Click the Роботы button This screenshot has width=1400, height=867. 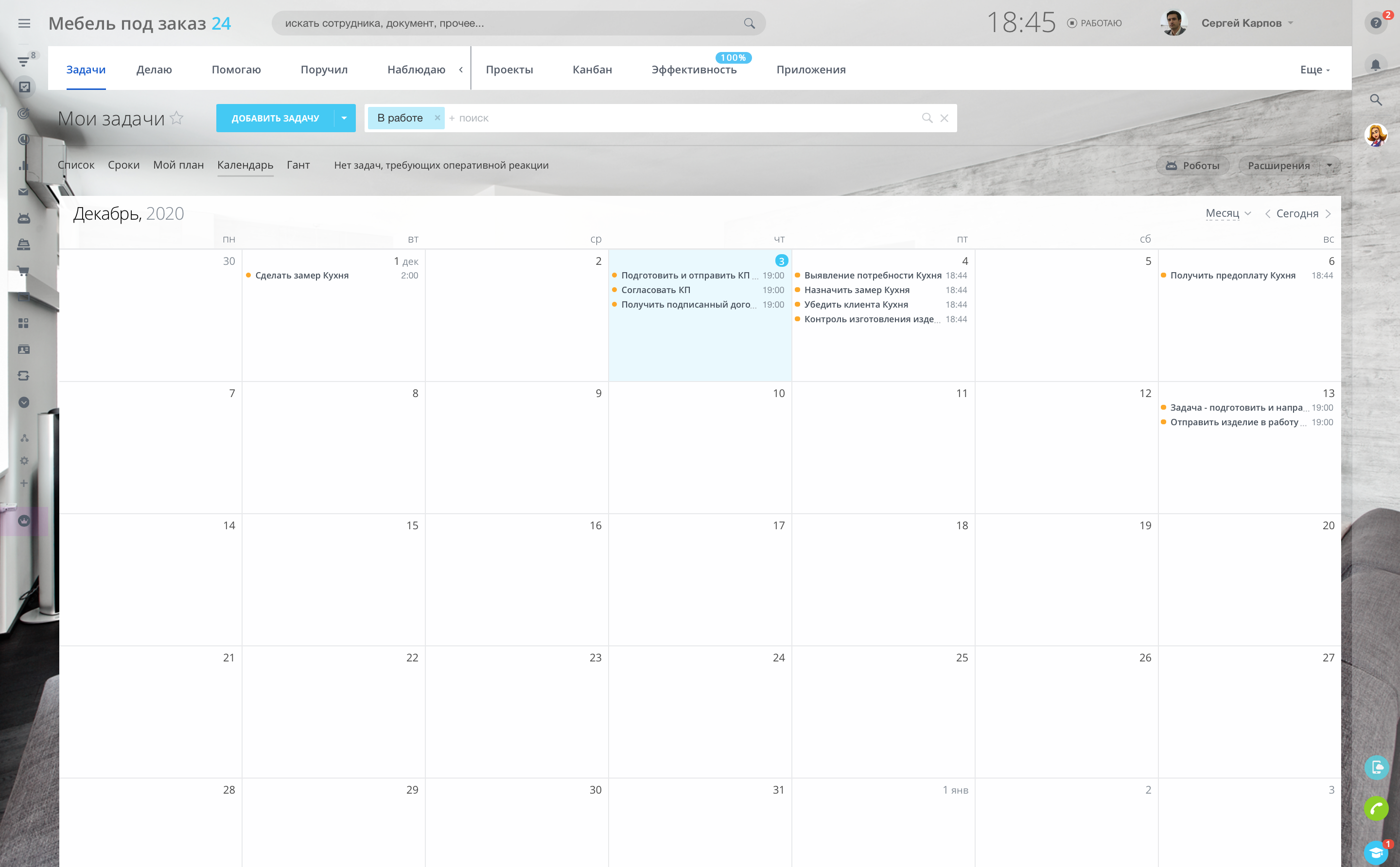click(x=1192, y=166)
